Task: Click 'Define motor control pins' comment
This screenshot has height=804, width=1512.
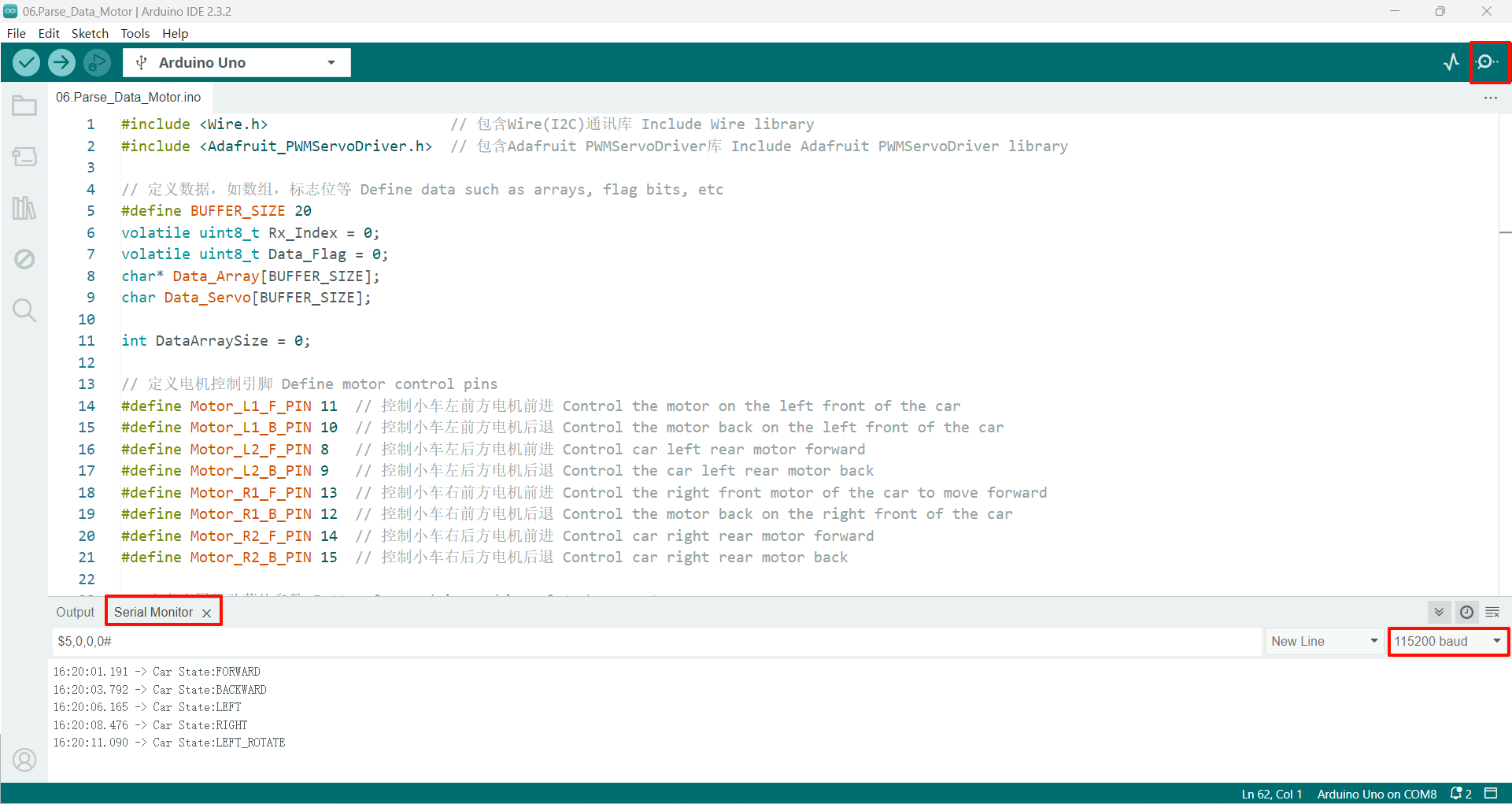Action: coord(390,383)
